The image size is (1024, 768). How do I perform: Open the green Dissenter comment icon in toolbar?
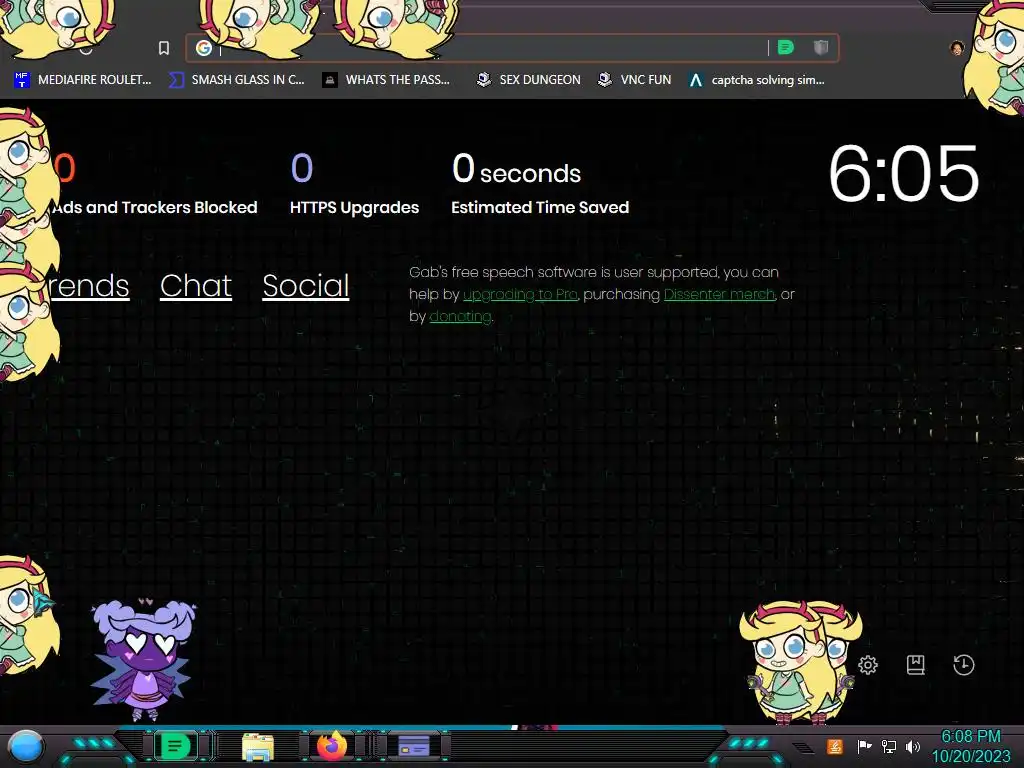tap(786, 47)
